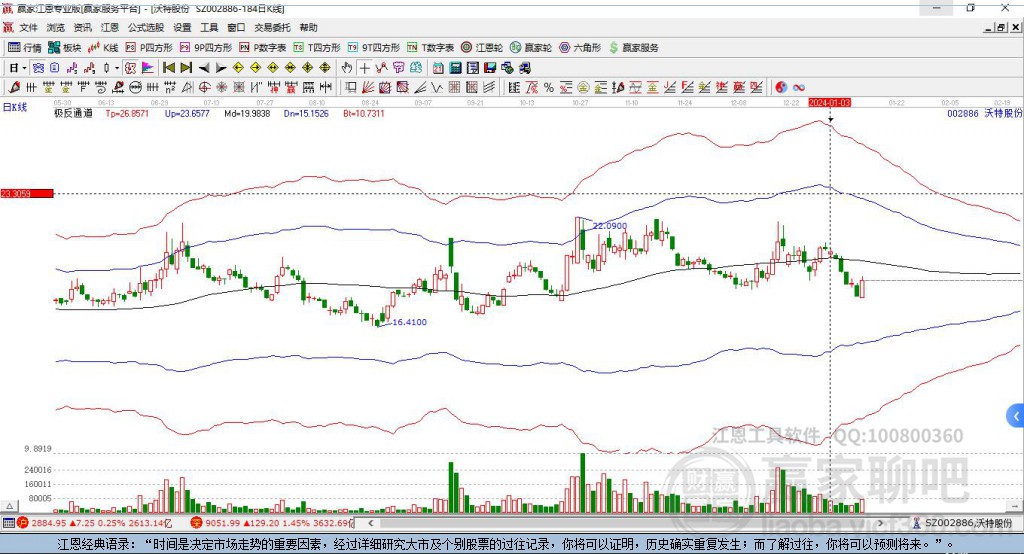Image resolution: width=1024 pixels, height=554 pixels.
Task: Open the 工具 menu
Action: point(209,27)
